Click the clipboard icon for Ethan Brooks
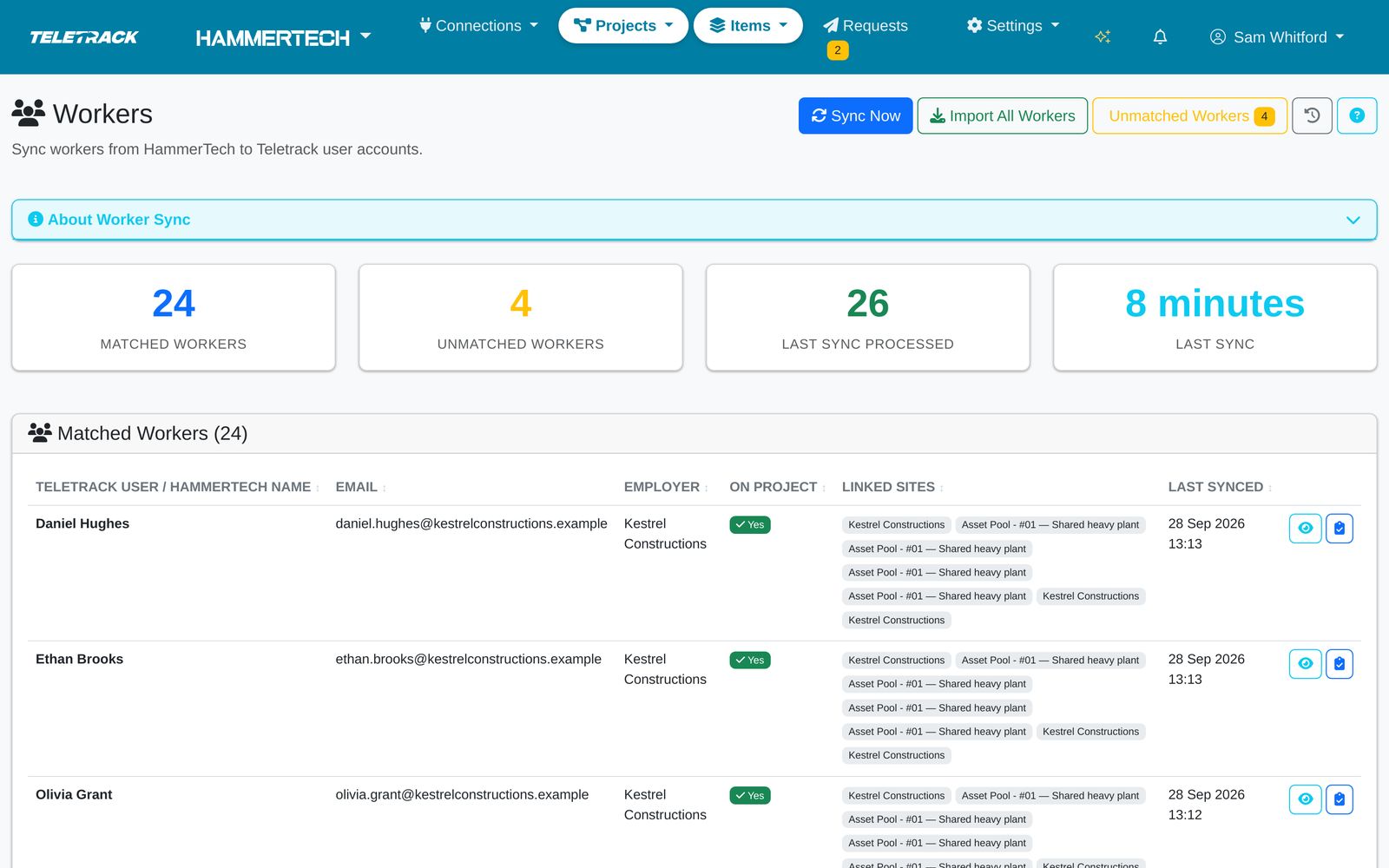1389x868 pixels. point(1339,663)
